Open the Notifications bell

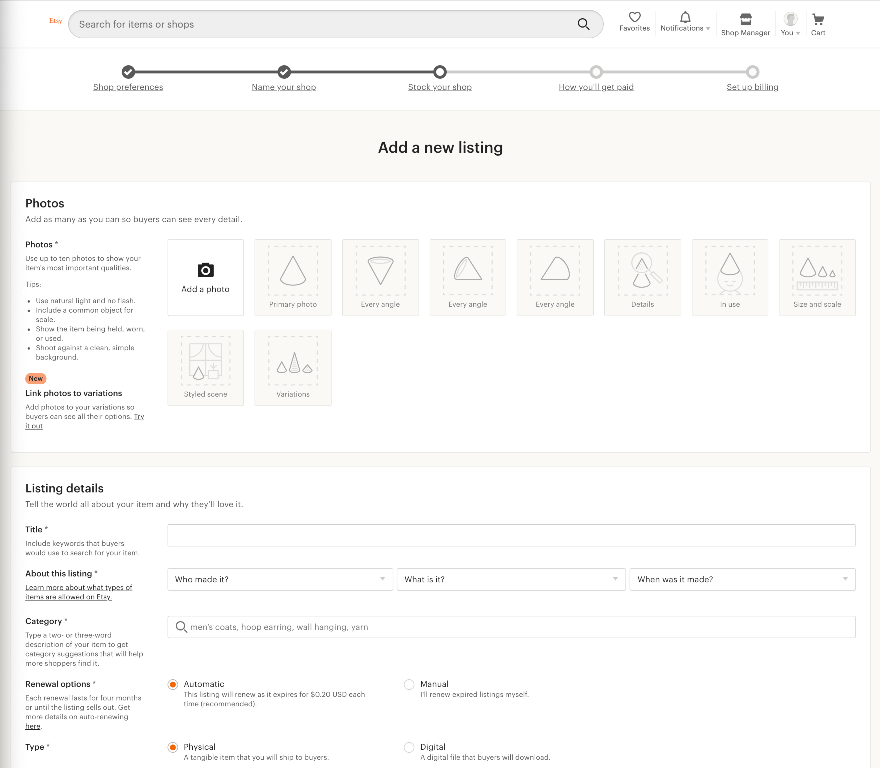685,17
